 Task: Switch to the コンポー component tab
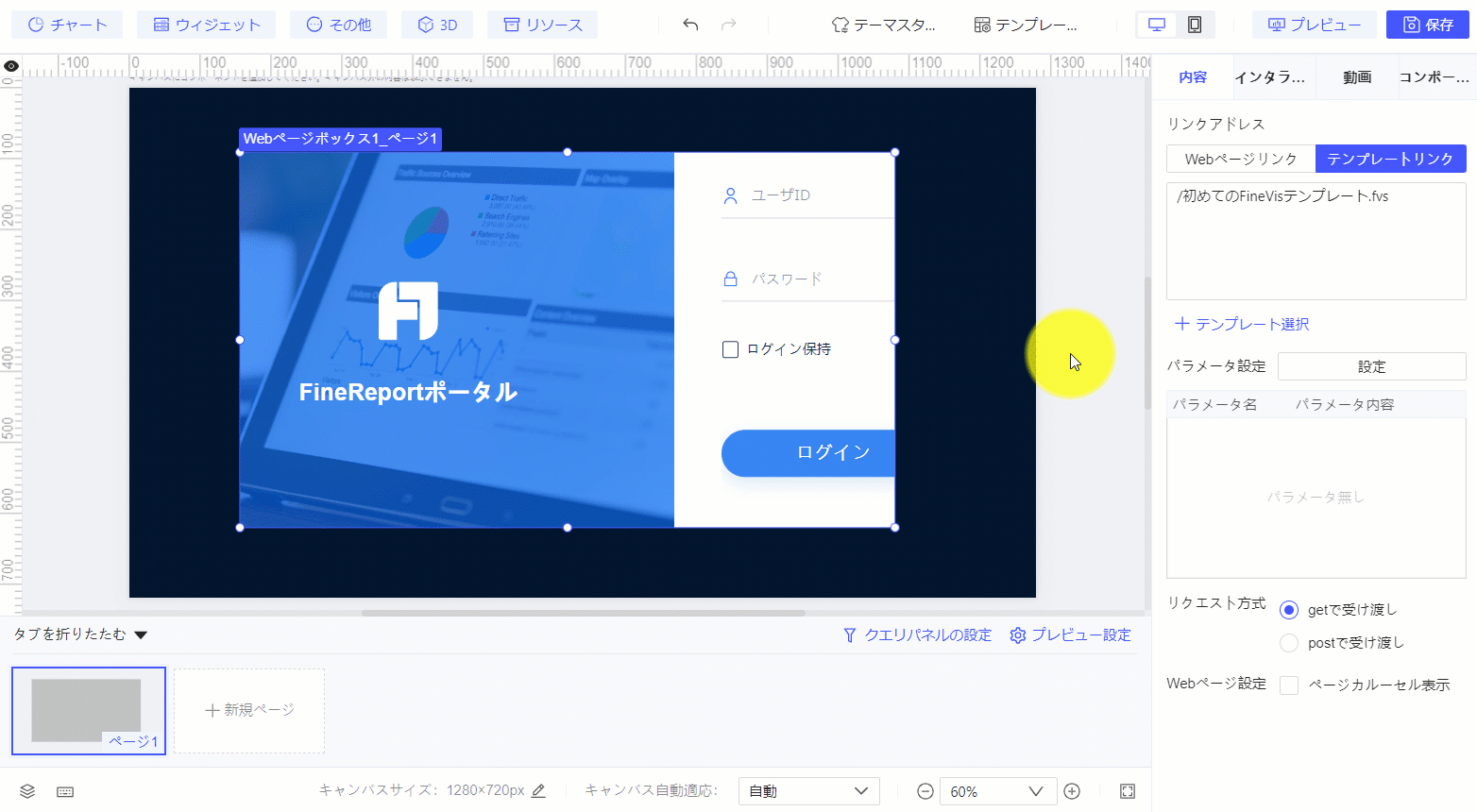[x=1434, y=77]
